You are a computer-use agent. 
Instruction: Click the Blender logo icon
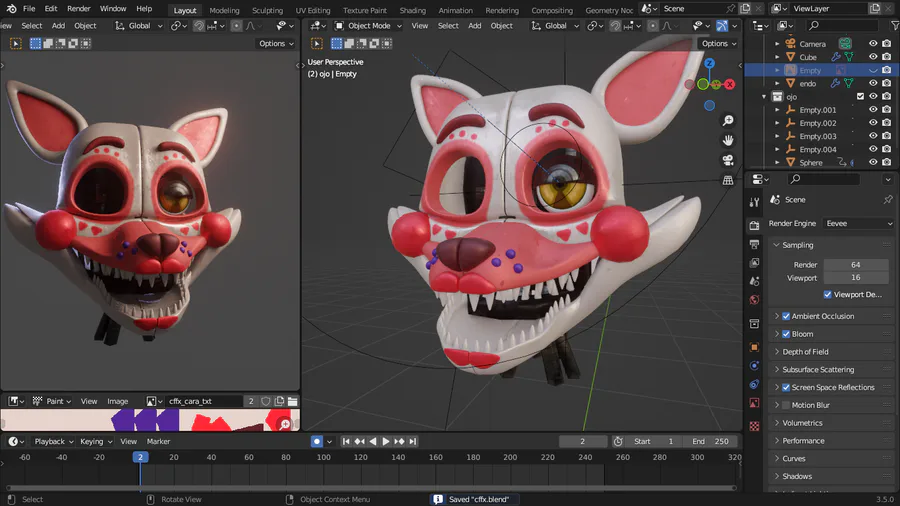click(x=11, y=9)
